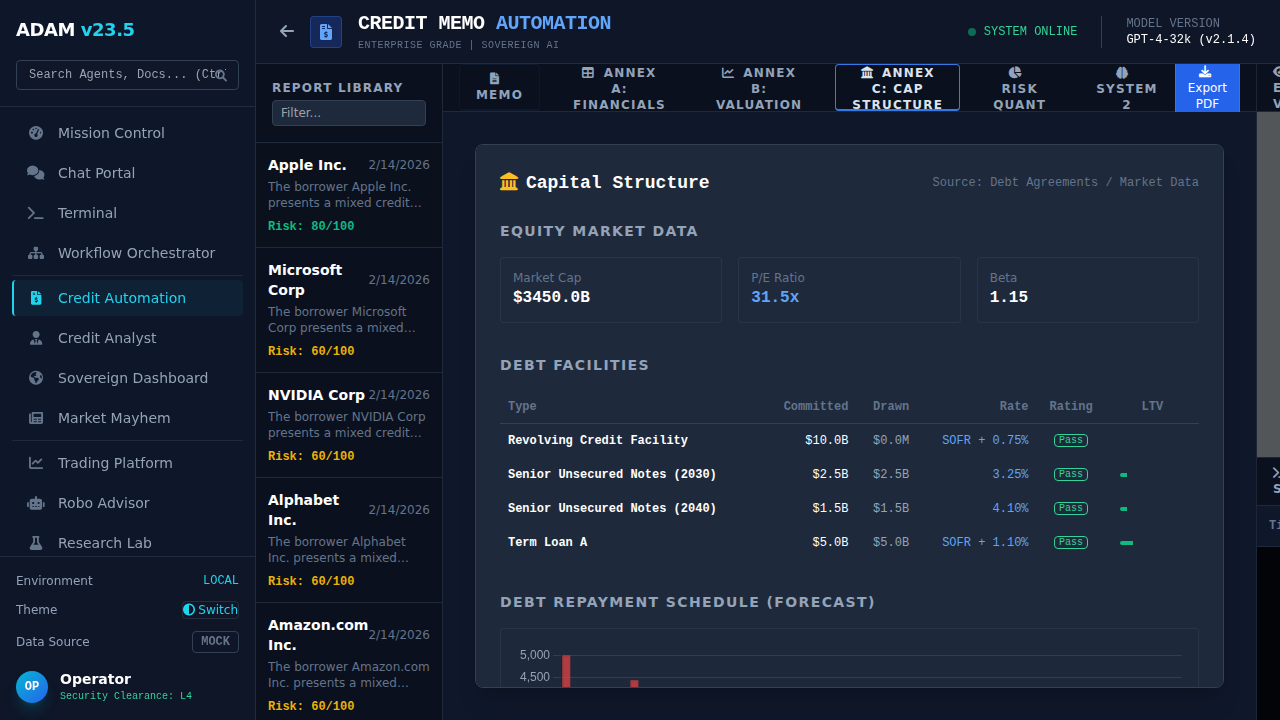
Task: Toggle the MOCK data source button
Action: [215, 642]
